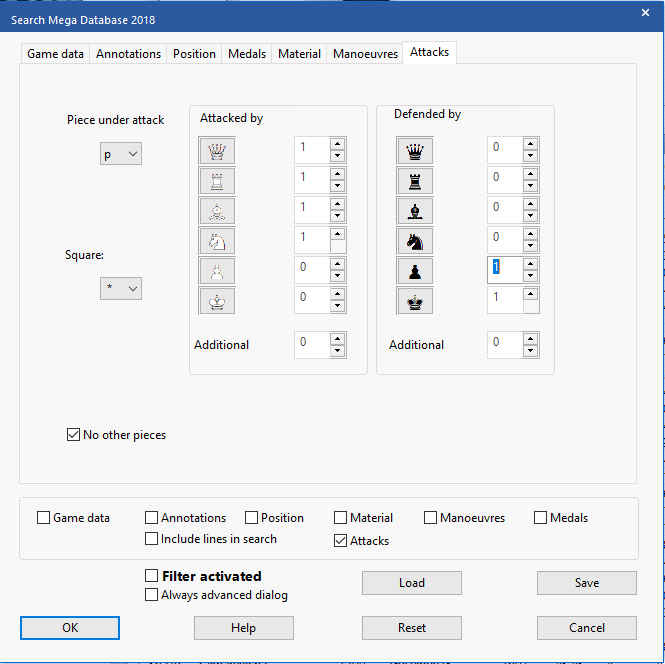Switch to the Game data tab

pyautogui.click(x=55, y=54)
